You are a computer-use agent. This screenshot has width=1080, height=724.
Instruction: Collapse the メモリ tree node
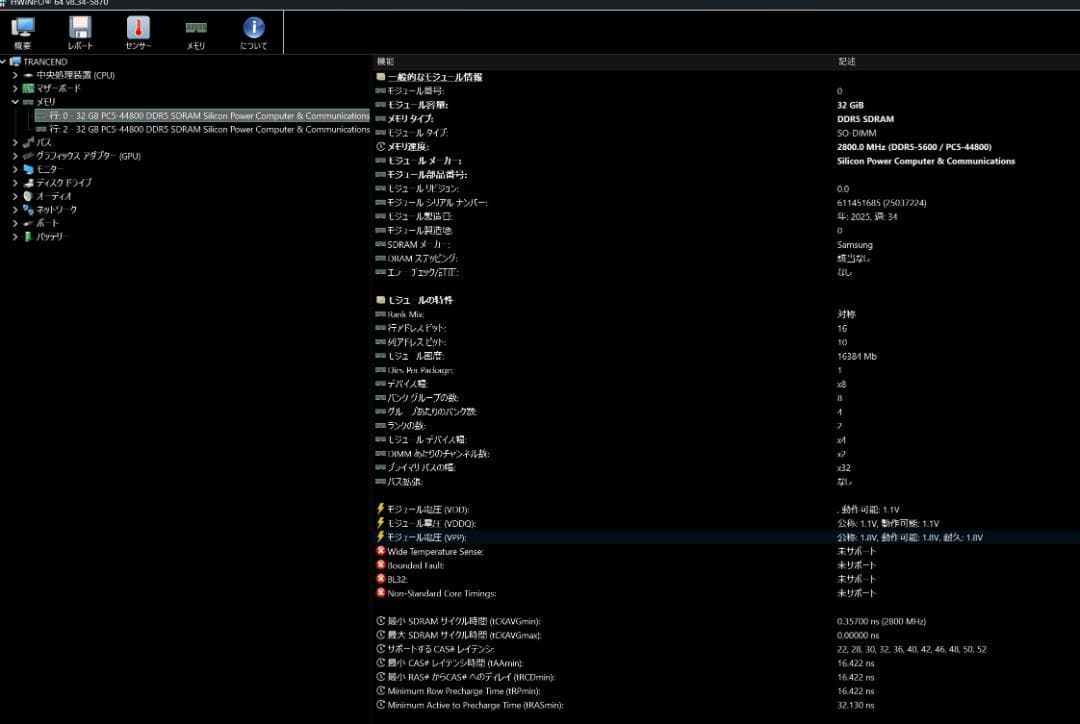(x=15, y=102)
